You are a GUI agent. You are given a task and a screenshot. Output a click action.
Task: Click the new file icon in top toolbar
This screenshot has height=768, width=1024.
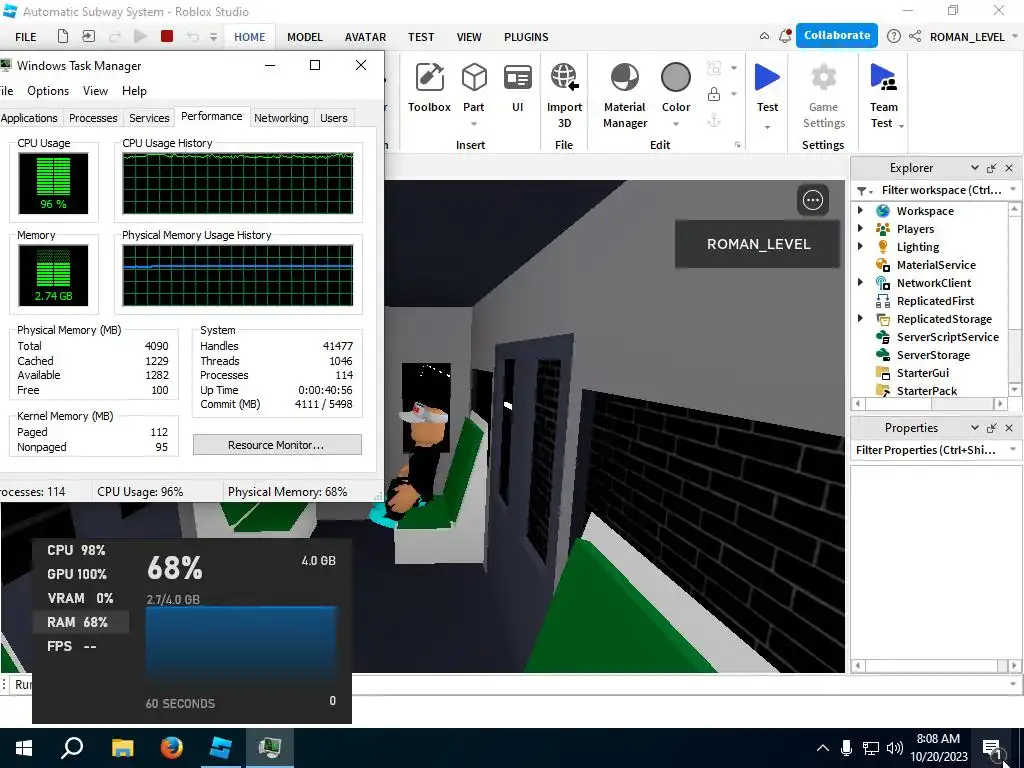[63, 37]
